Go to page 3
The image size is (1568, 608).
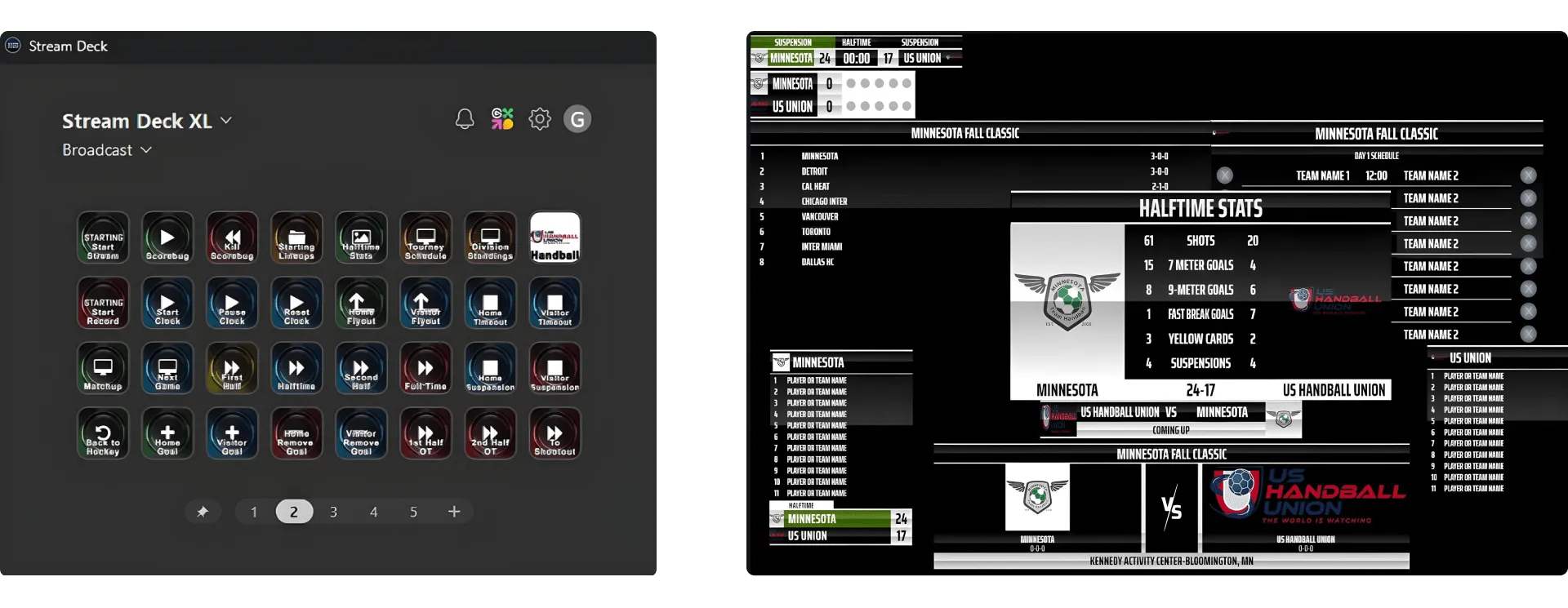pos(333,512)
